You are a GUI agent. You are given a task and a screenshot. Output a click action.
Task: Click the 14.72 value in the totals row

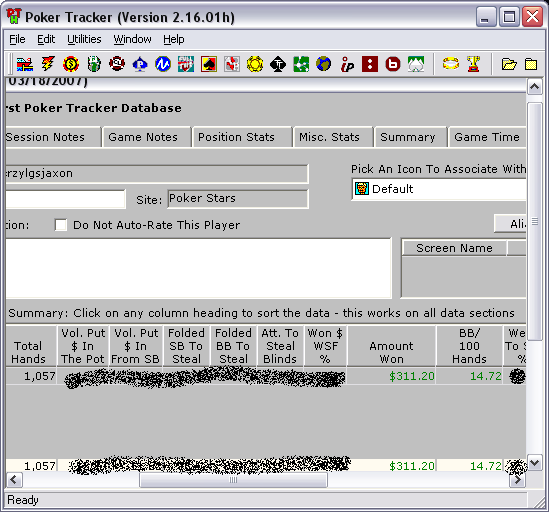point(485,466)
